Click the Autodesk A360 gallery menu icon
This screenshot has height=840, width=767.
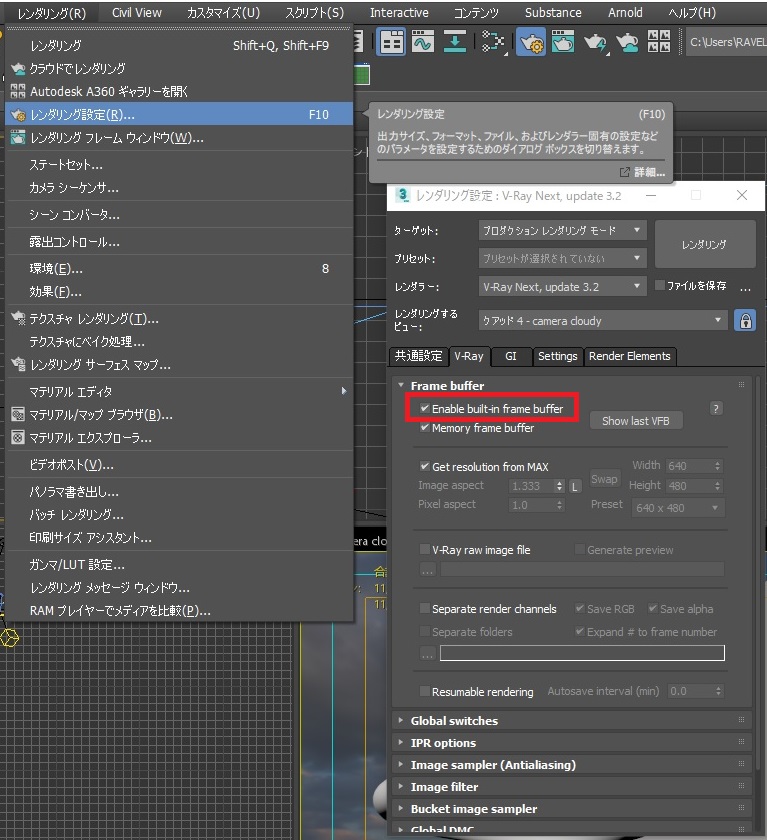point(18,92)
